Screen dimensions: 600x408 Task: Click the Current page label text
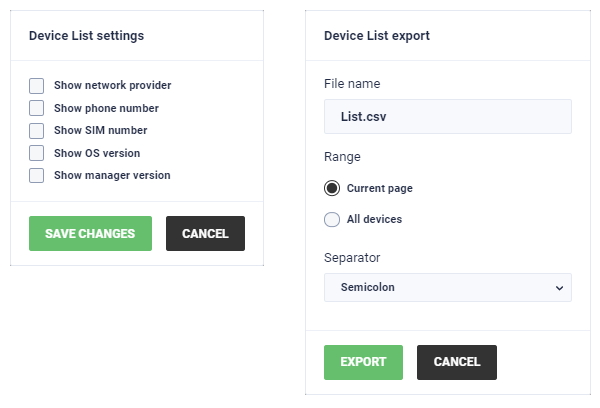[x=380, y=188]
